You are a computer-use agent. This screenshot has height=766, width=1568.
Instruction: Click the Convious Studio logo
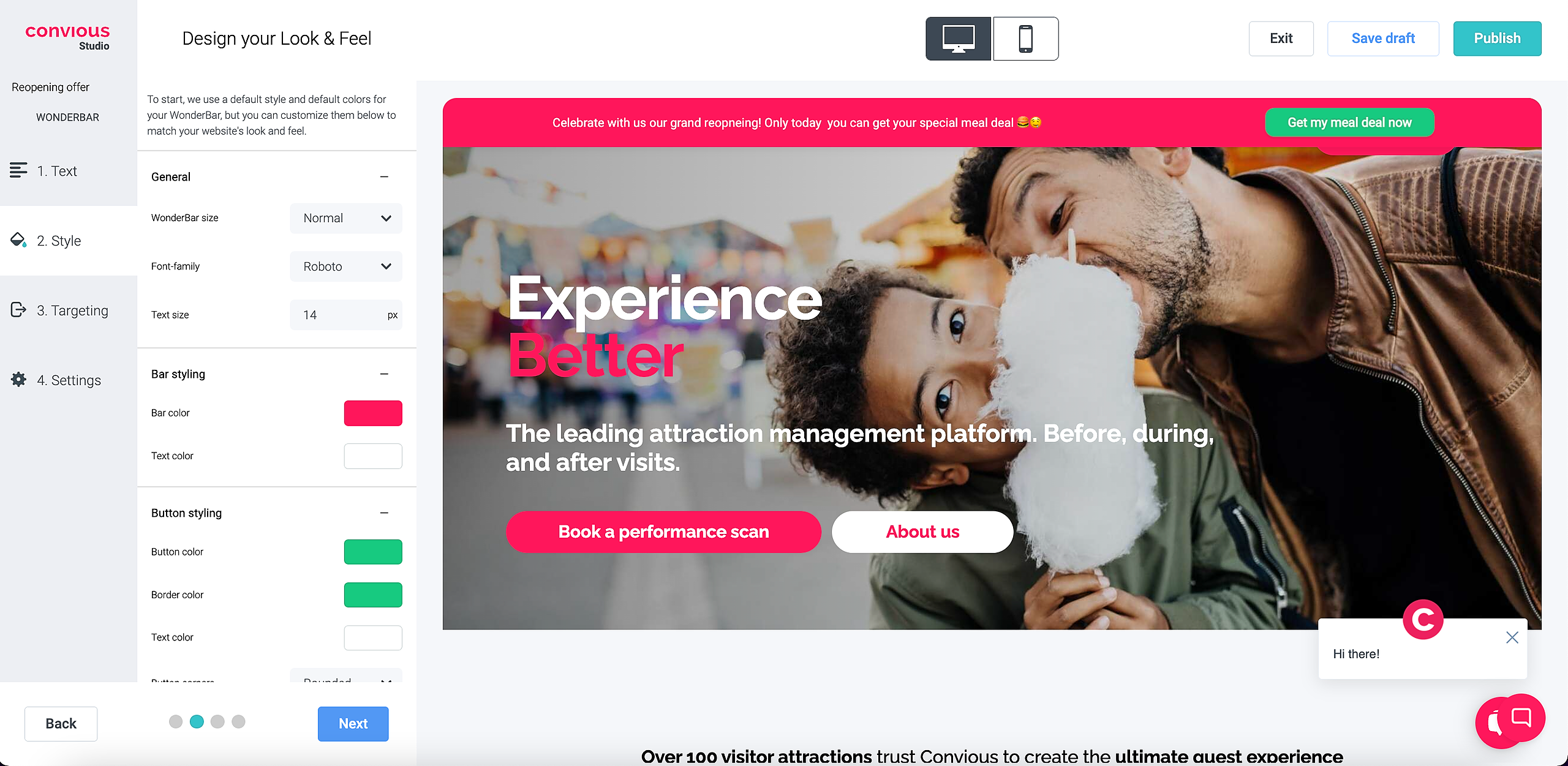[x=67, y=37]
